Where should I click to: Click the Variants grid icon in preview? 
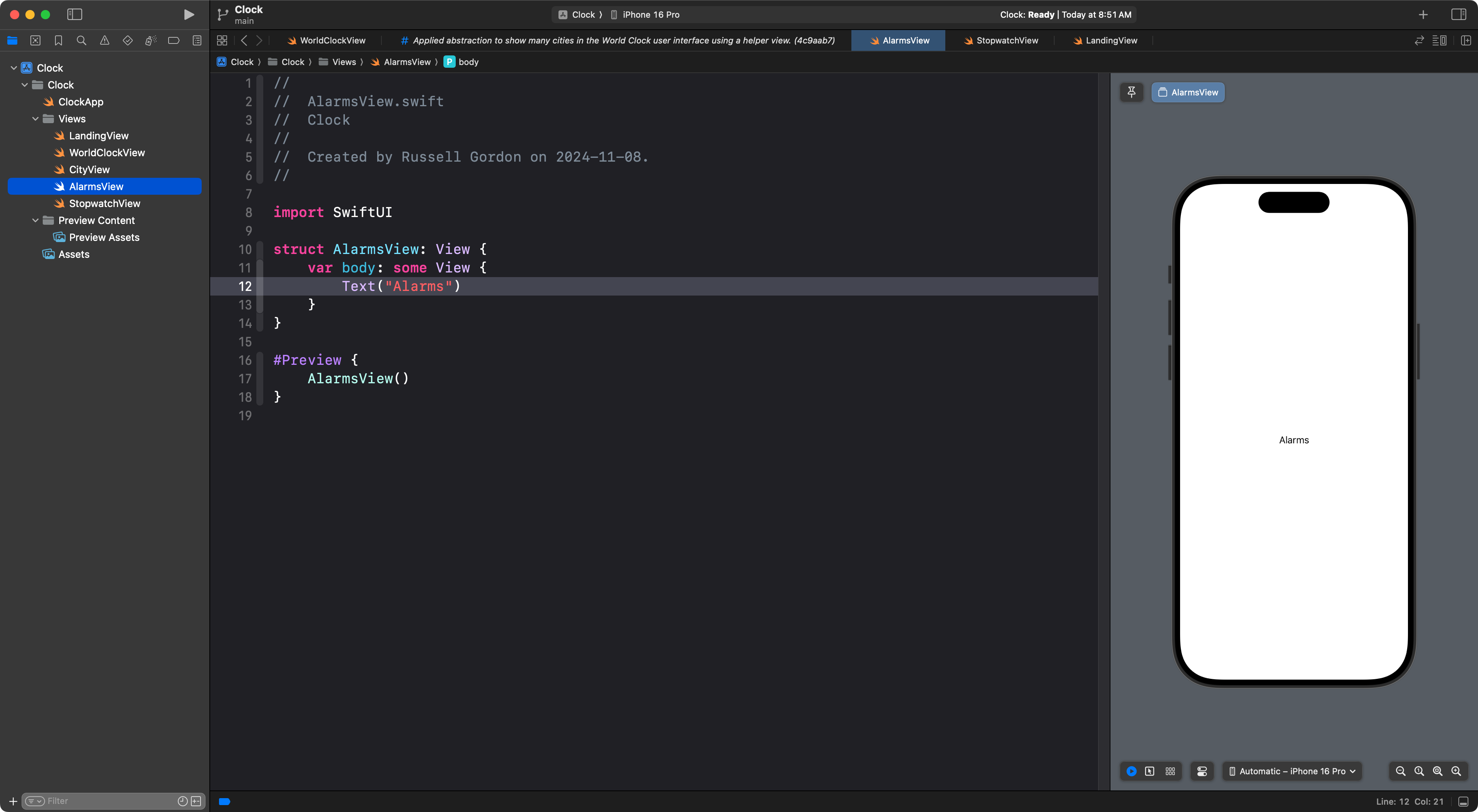pos(1170,771)
